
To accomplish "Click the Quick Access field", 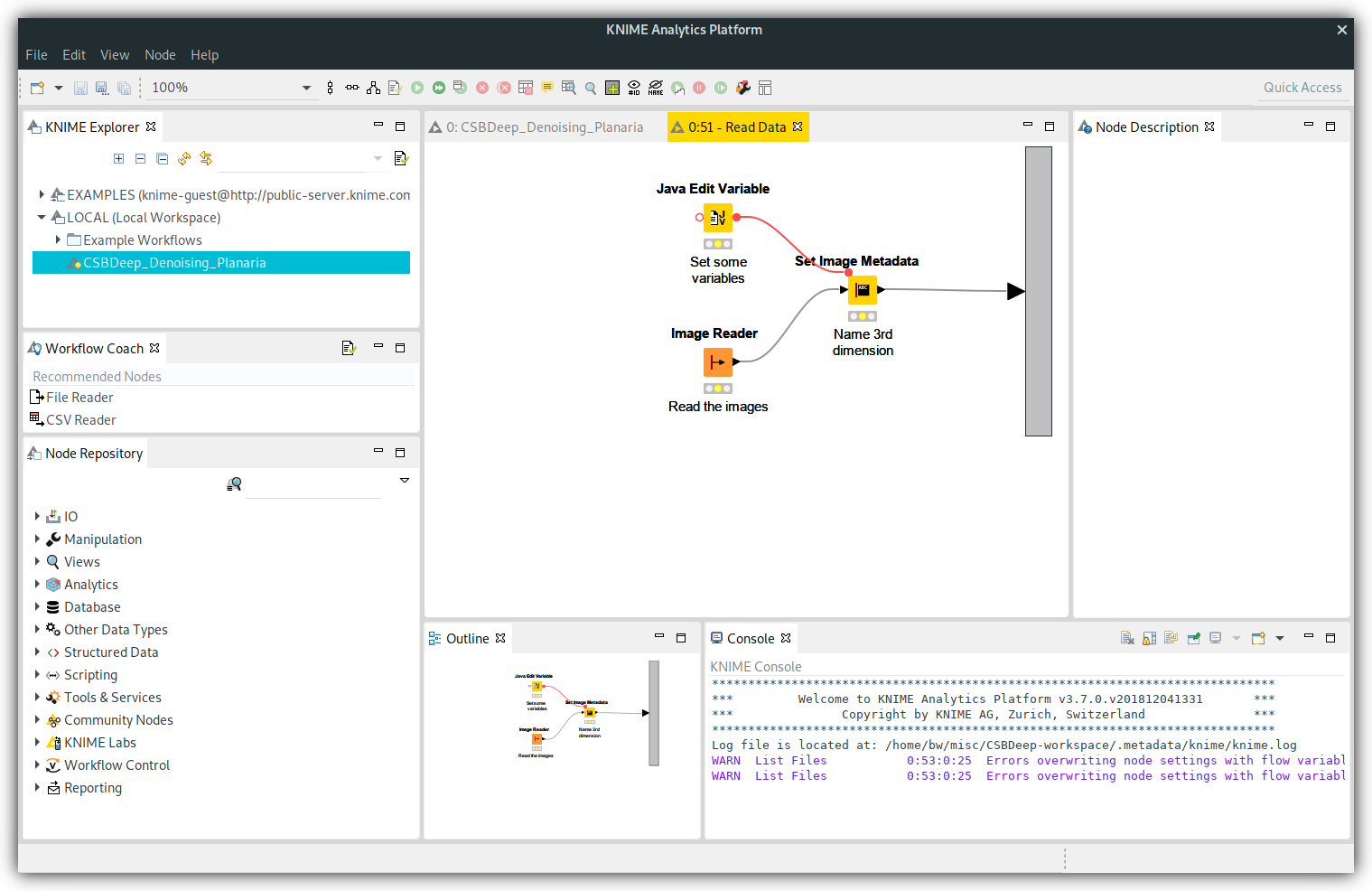I will coord(1302,88).
